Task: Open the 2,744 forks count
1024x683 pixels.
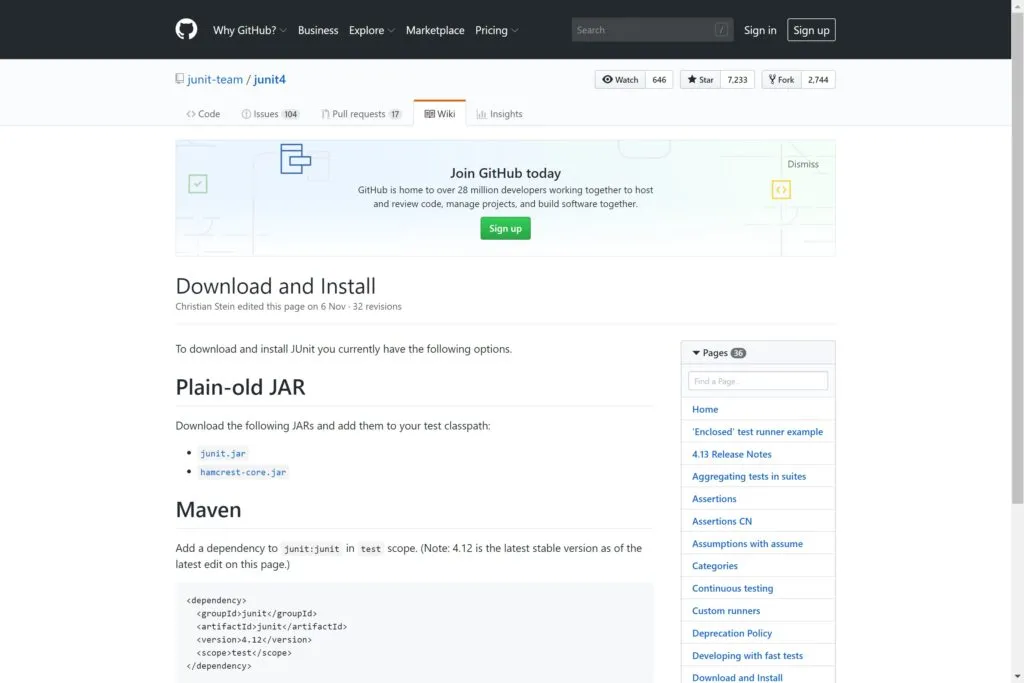Action: point(818,80)
